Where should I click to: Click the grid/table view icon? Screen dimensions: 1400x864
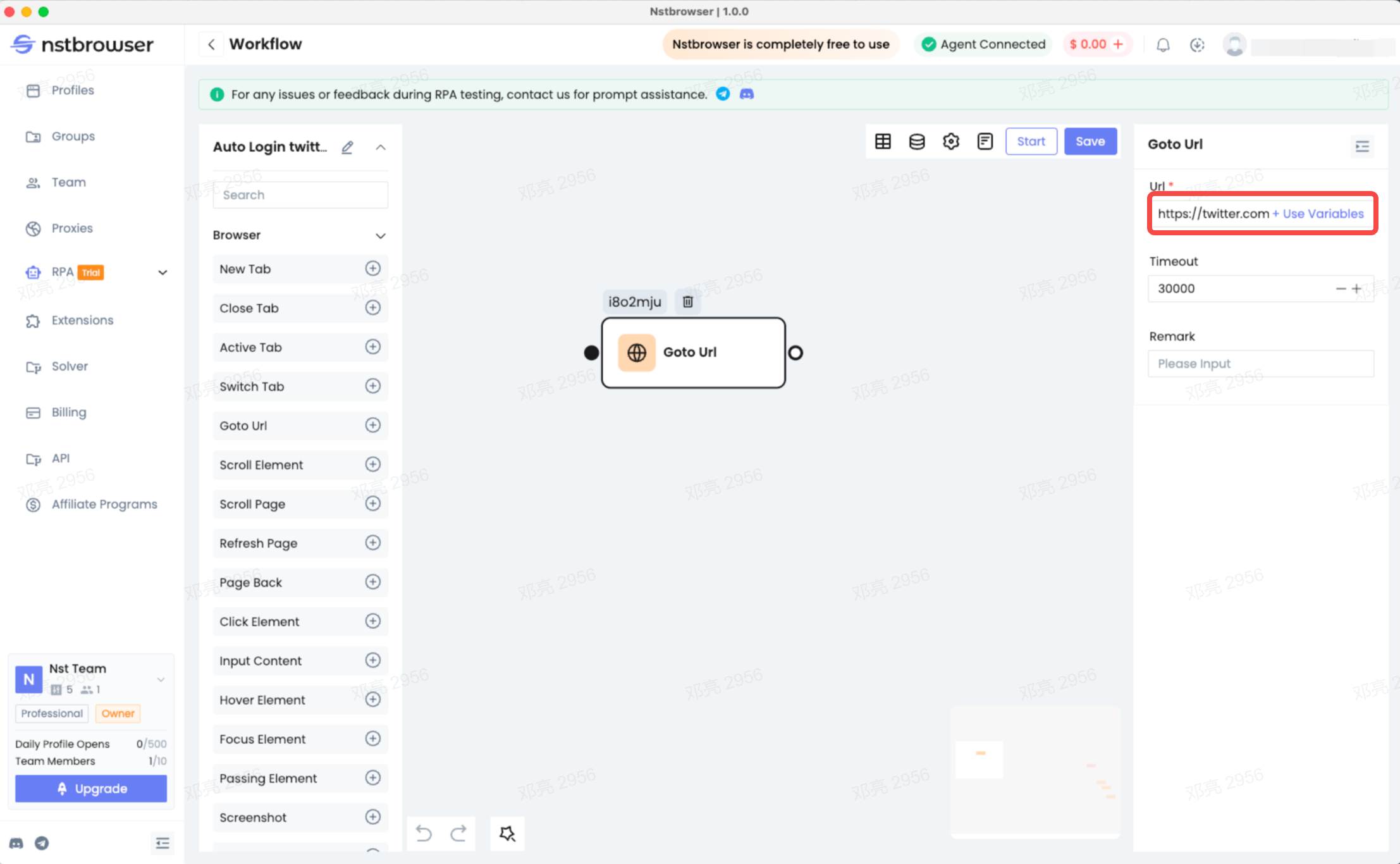coord(882,141)
